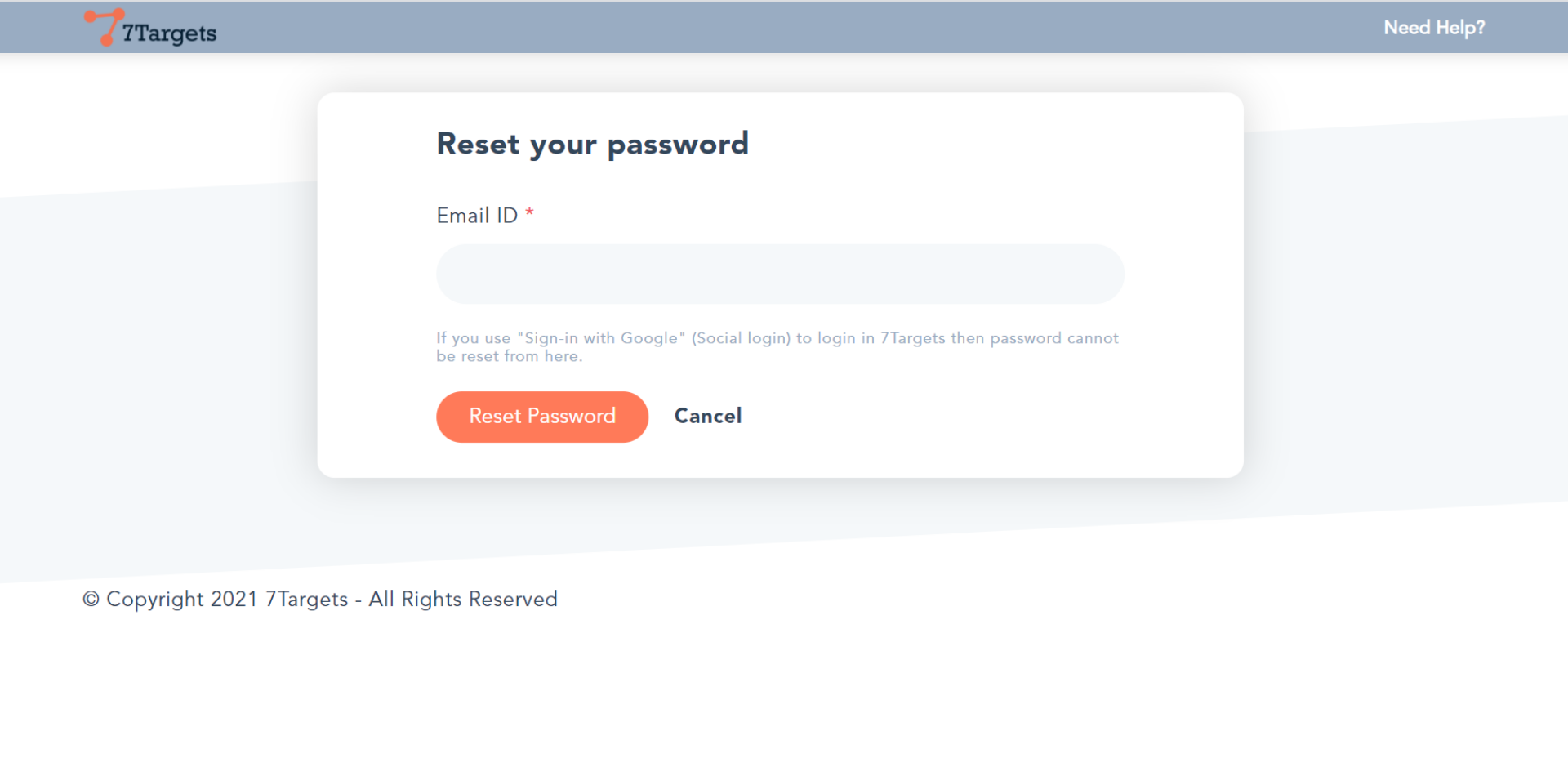Click the "Sign-in with Google" hint text
Viewport: 1568px width, 776px height.
click(x=601, y=338)
